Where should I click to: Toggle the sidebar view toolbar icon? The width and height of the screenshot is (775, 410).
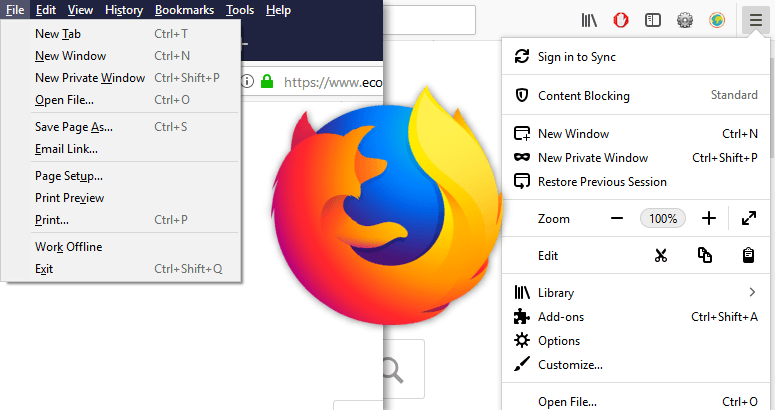click(652, 20)
